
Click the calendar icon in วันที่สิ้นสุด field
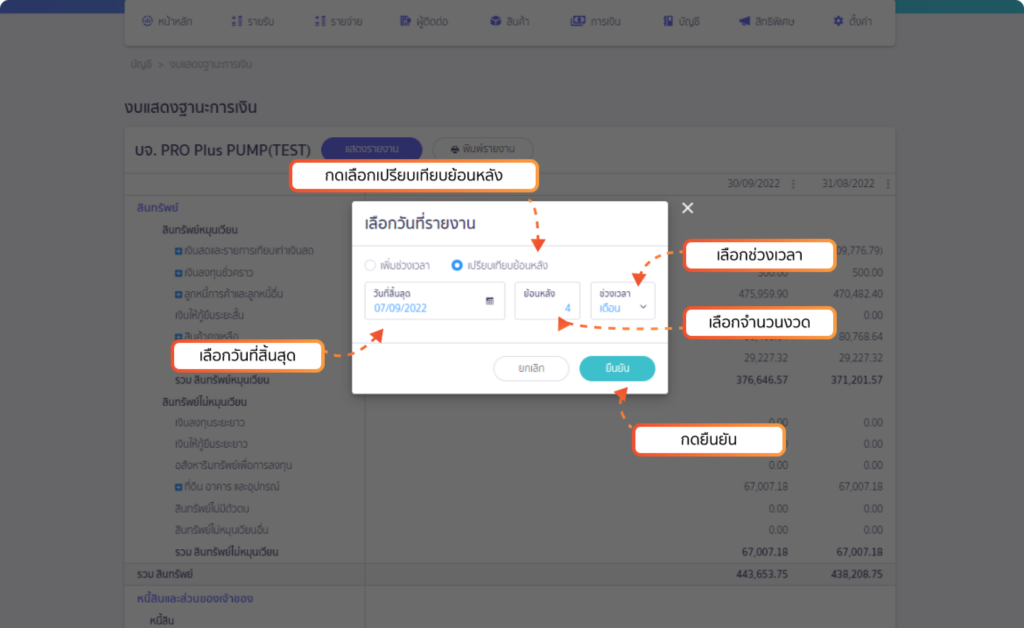[x=490, y=300]
